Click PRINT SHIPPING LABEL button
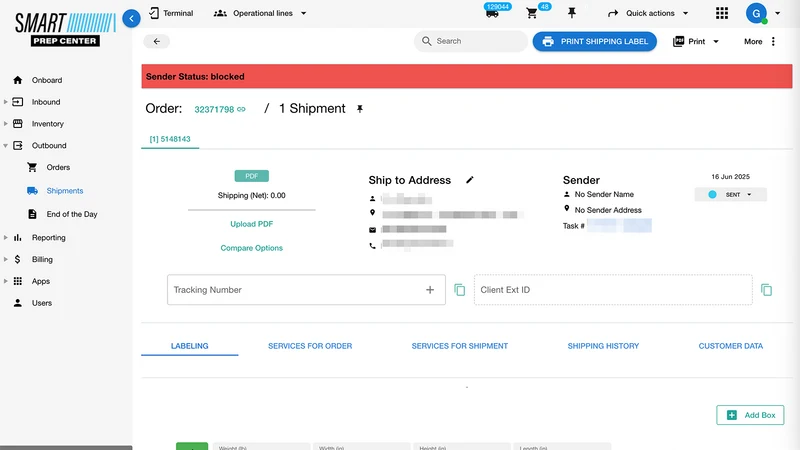800x450 pixels. pos(595,41)
